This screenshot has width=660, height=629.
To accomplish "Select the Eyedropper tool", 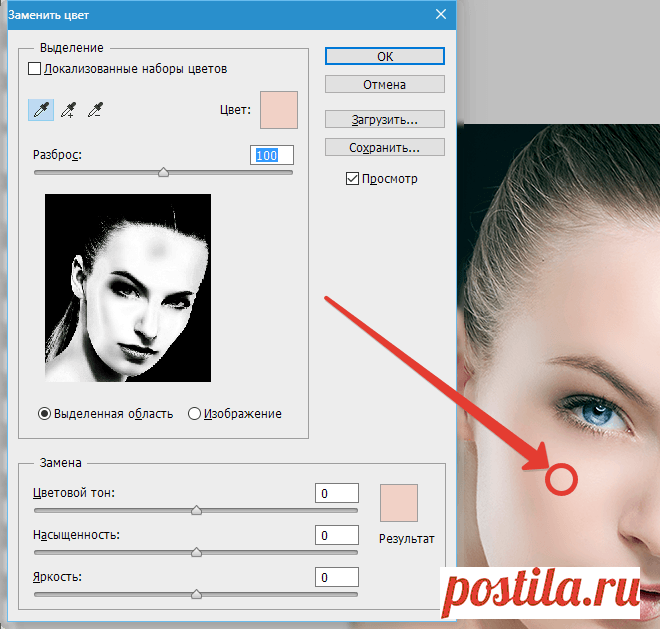I will pyautogui.click(x=41, y=110).
